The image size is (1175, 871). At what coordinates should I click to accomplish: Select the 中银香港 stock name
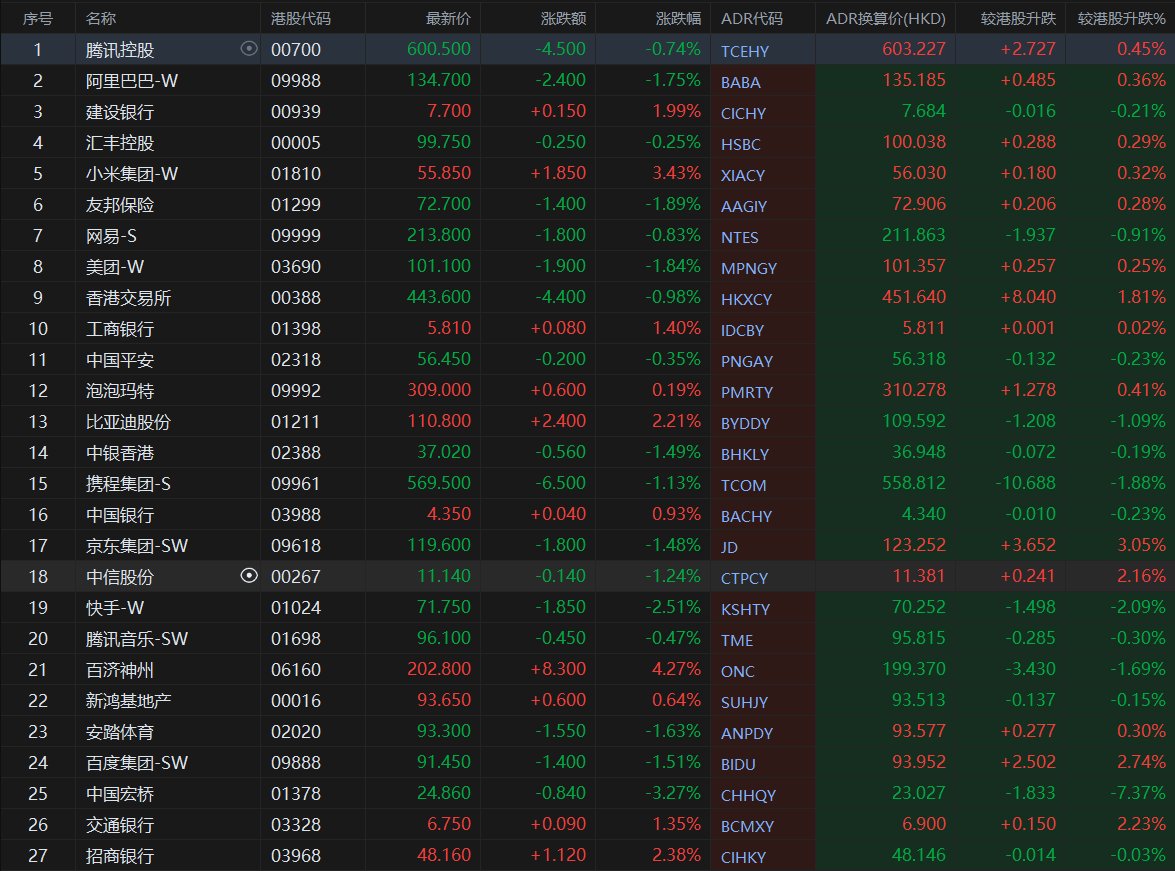tap(120, 453)
